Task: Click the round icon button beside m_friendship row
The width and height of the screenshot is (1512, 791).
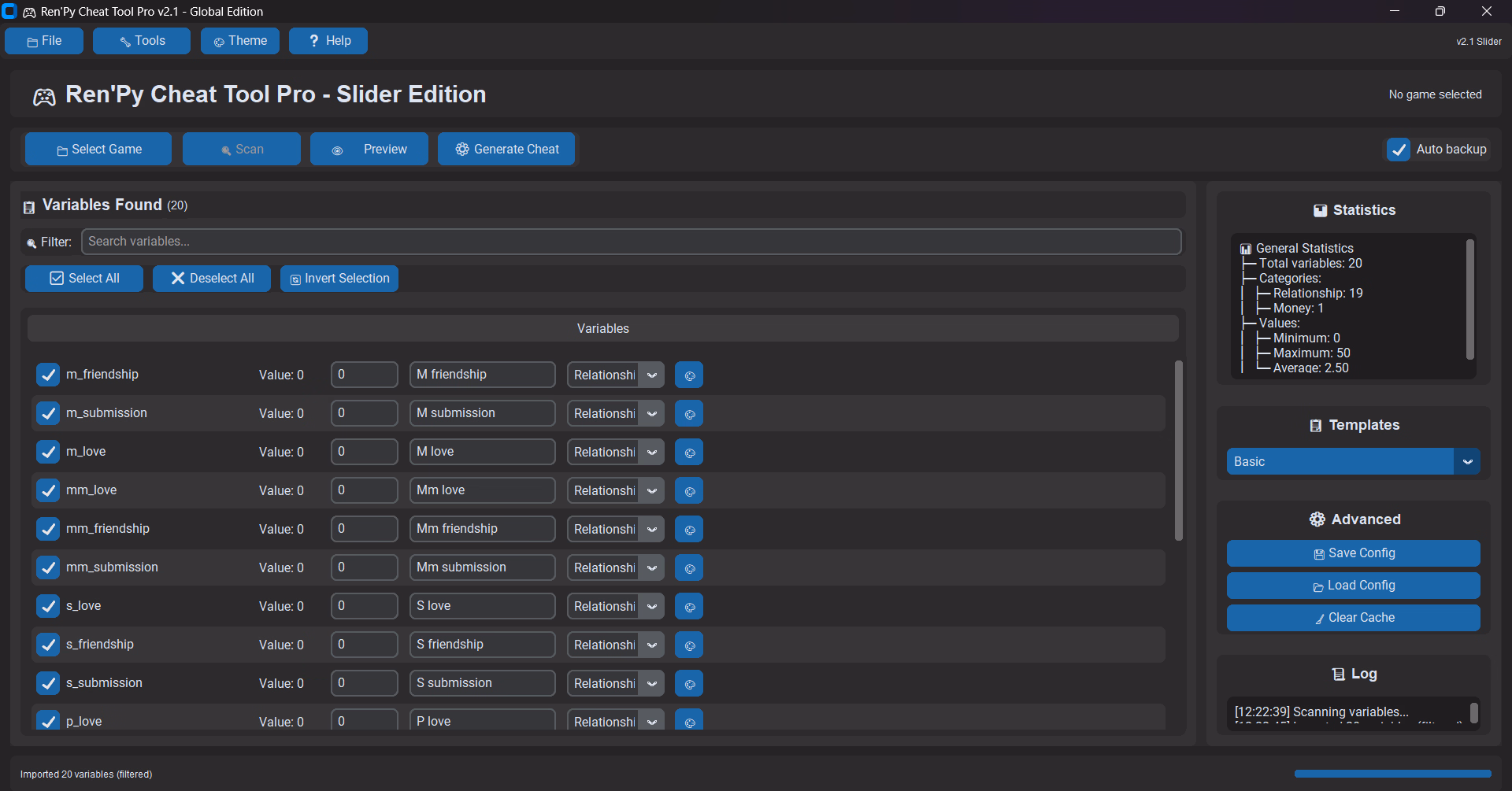Action: click(x=689, y=375)
